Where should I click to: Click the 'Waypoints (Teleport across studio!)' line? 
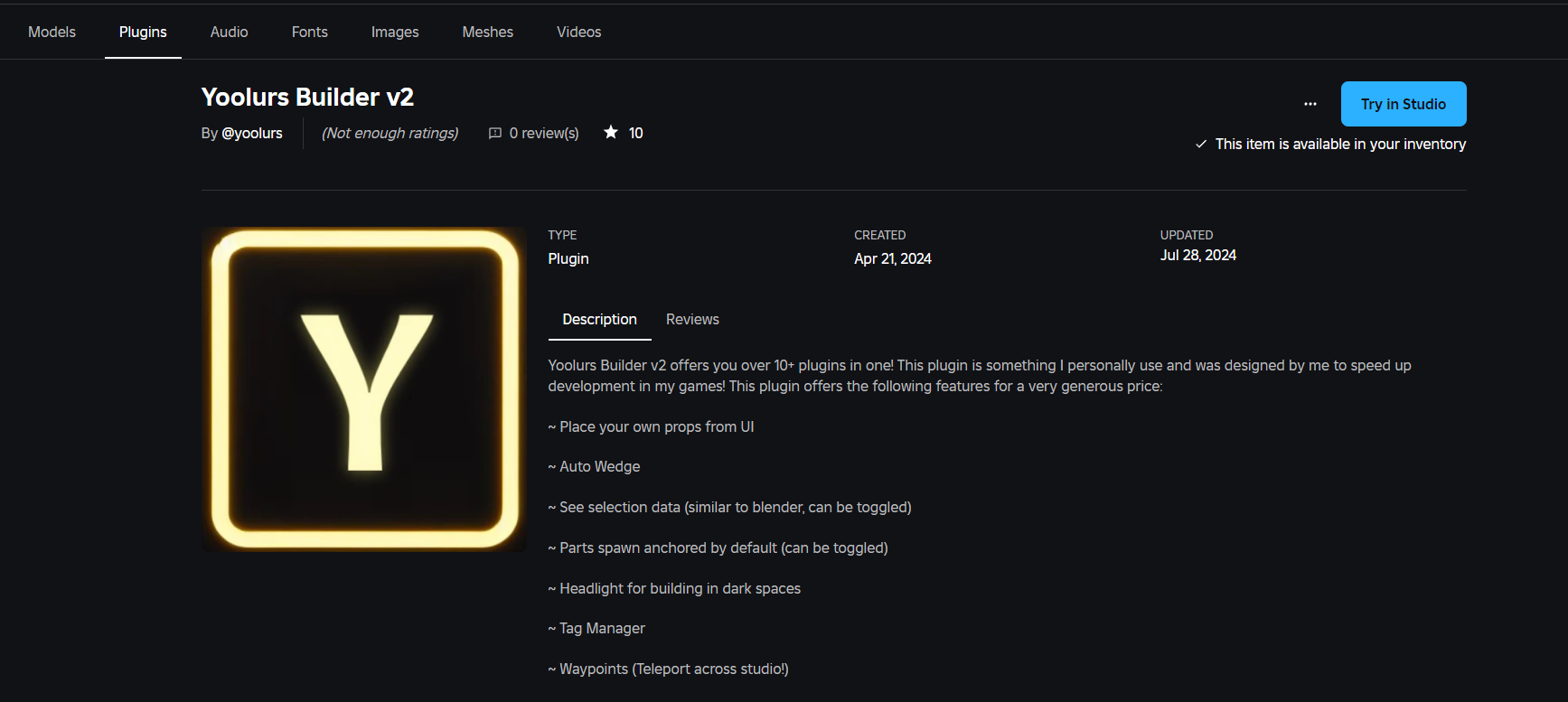click(x=668, y=669)
